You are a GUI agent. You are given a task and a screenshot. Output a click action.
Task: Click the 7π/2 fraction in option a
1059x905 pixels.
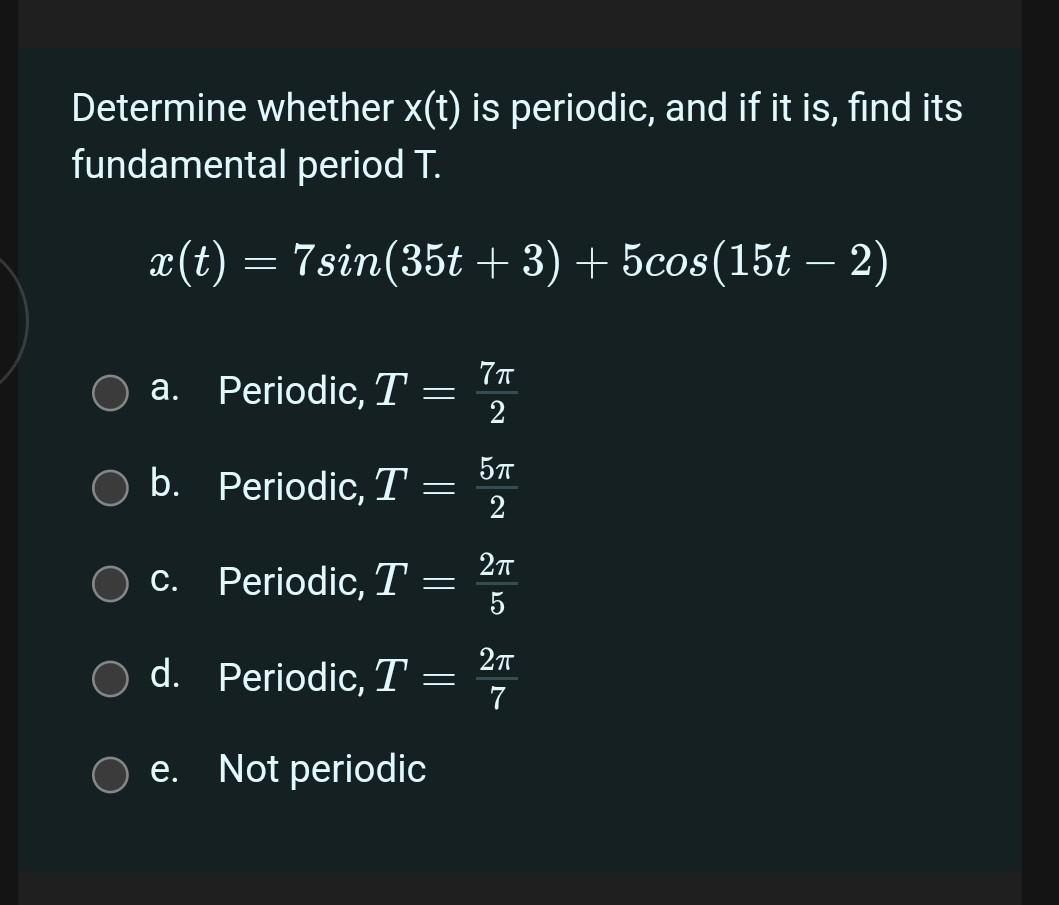(x=499, y=393)
